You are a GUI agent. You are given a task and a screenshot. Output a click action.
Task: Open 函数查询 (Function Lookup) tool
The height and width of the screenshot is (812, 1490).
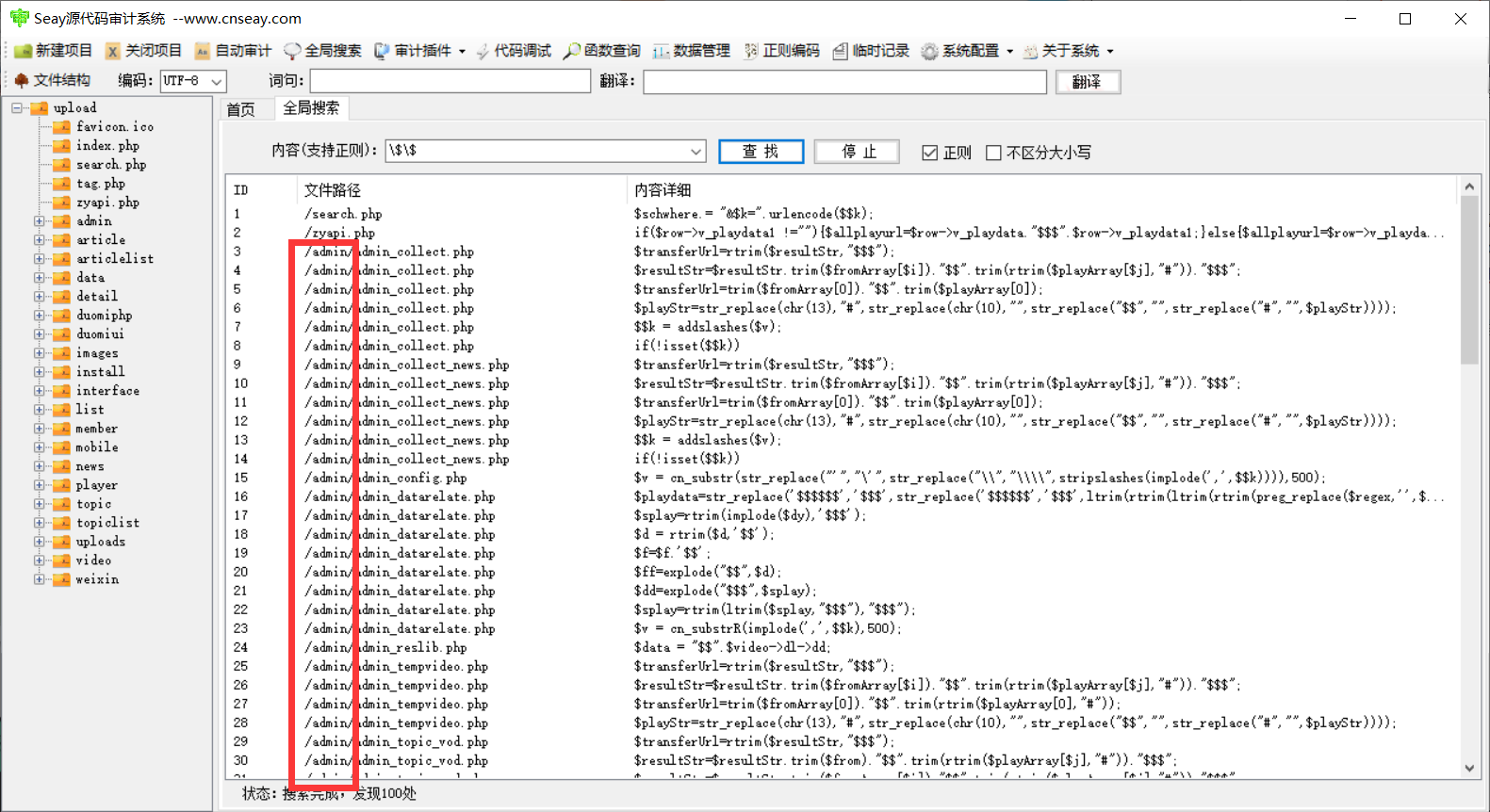coord(602,51)
